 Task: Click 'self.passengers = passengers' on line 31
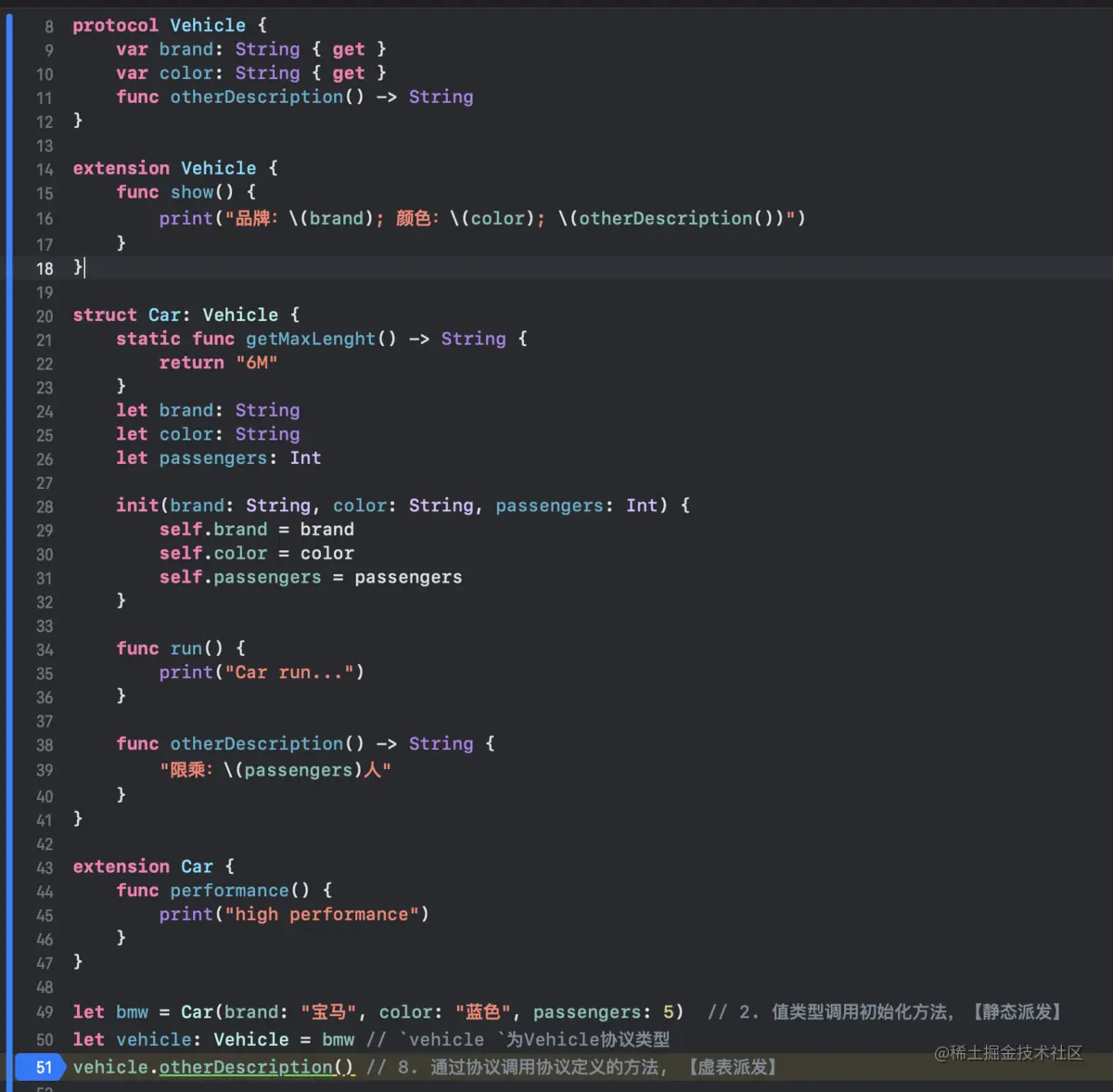311,577
